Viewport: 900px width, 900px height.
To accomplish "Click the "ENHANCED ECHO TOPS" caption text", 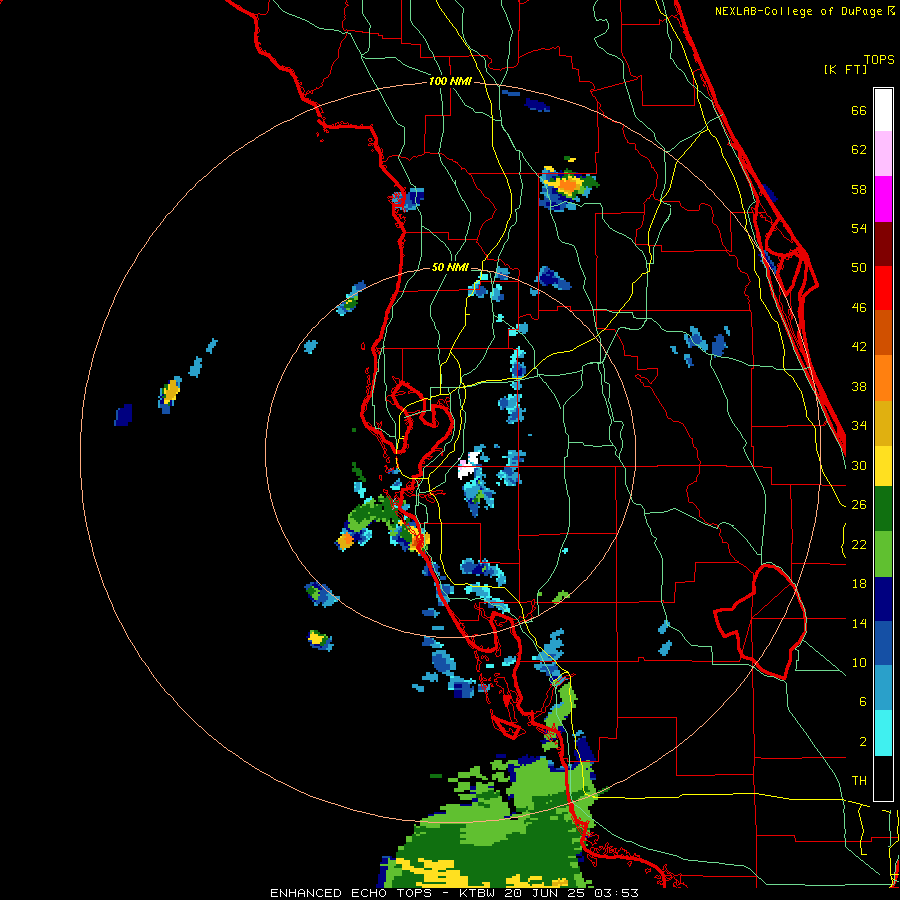I will point(351,893).
